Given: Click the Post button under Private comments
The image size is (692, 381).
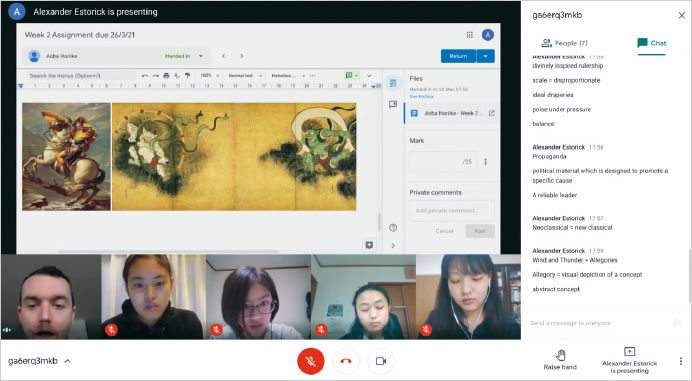Looking at the screenshot, I should point(480,231).
